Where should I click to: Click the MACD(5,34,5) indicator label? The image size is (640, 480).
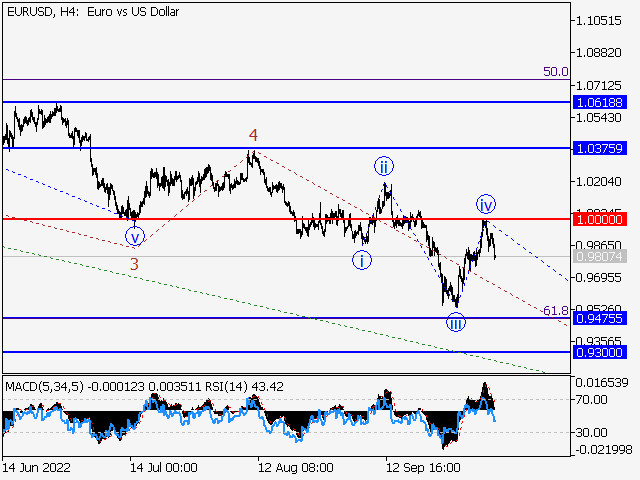pyautogui.click(x=44, y=387)
